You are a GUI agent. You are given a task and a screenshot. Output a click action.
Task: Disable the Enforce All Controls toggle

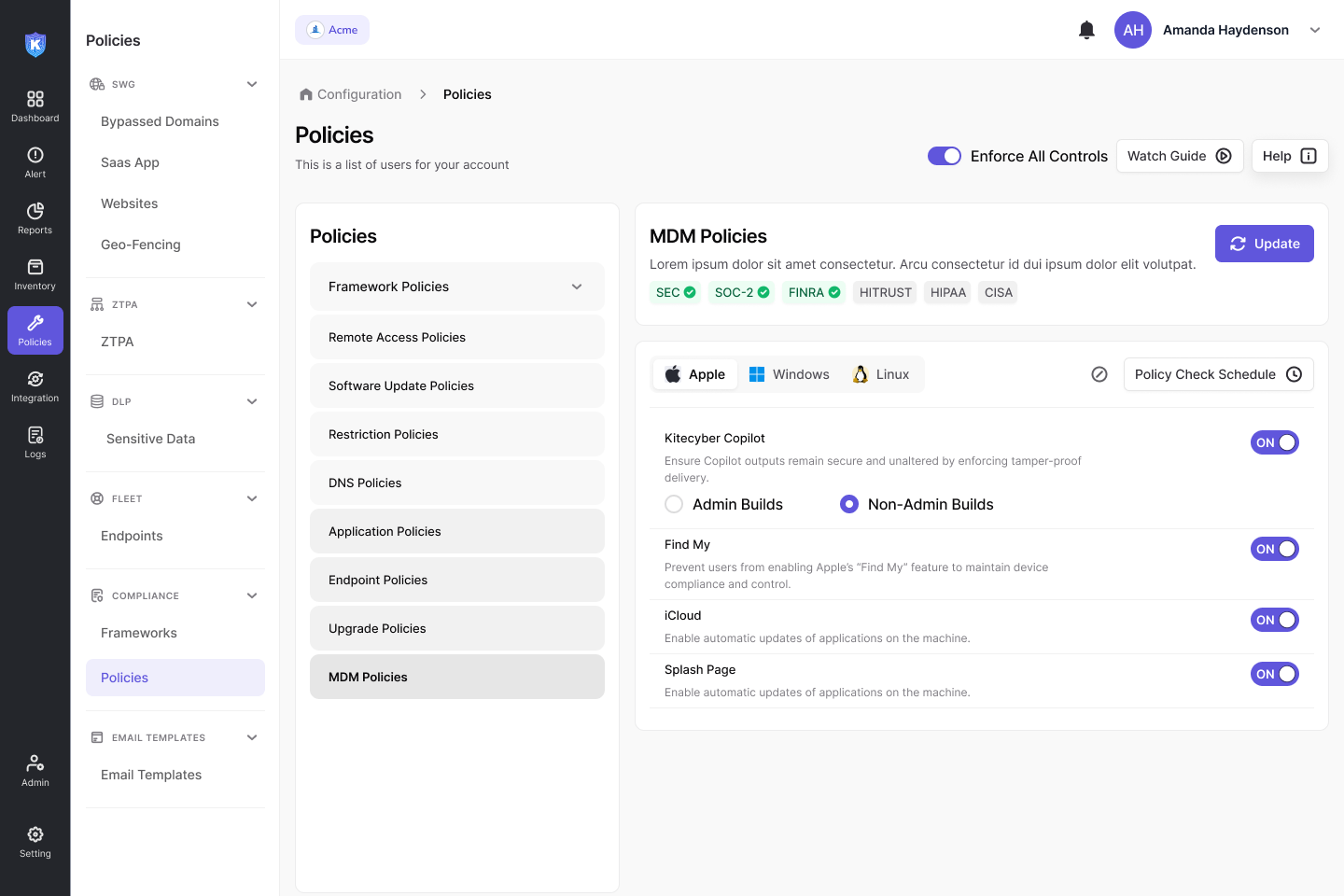point(944,156)
